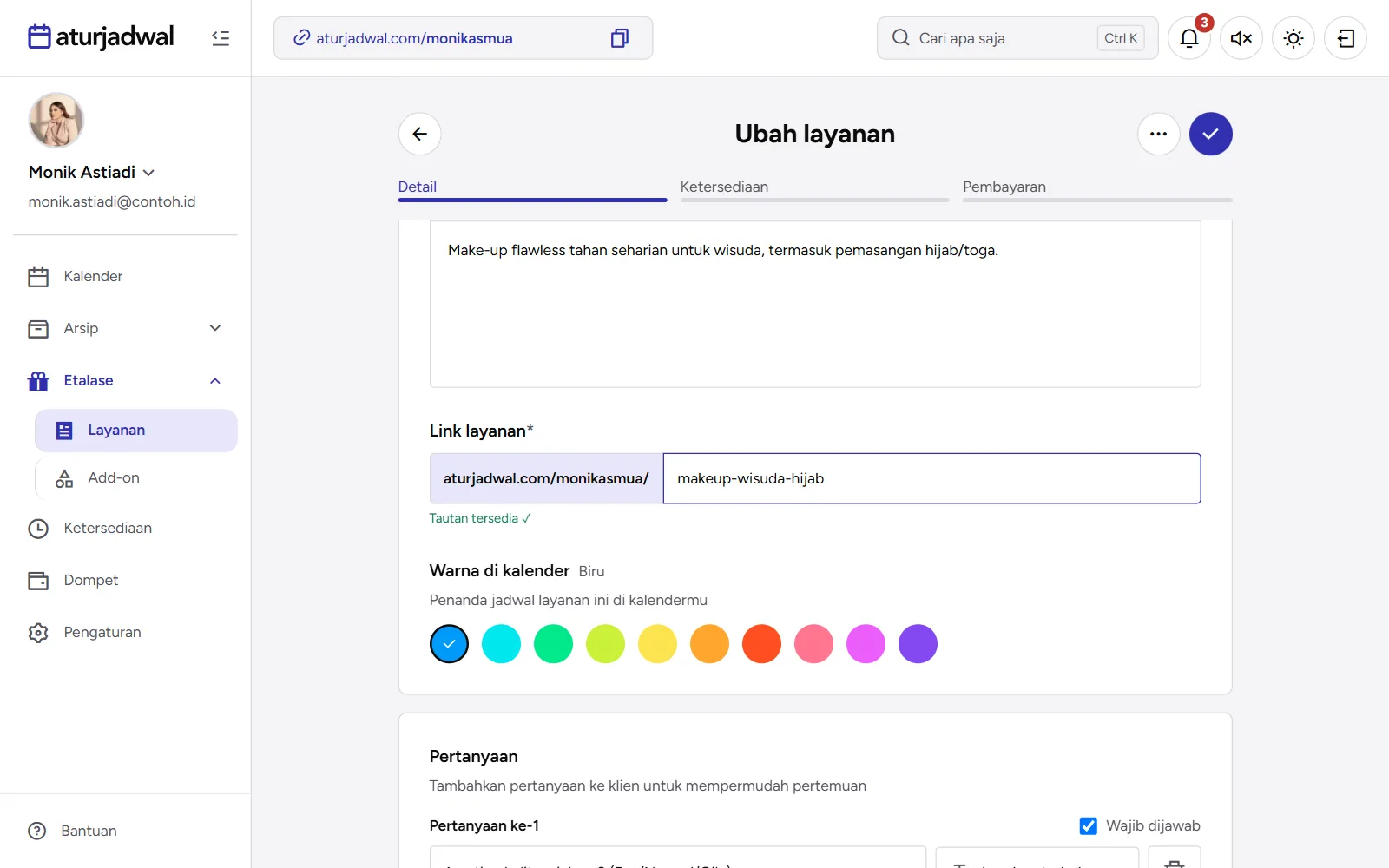The image size is (1389, 868).
Task: Set the red calendar color
Action: [761, 644]
